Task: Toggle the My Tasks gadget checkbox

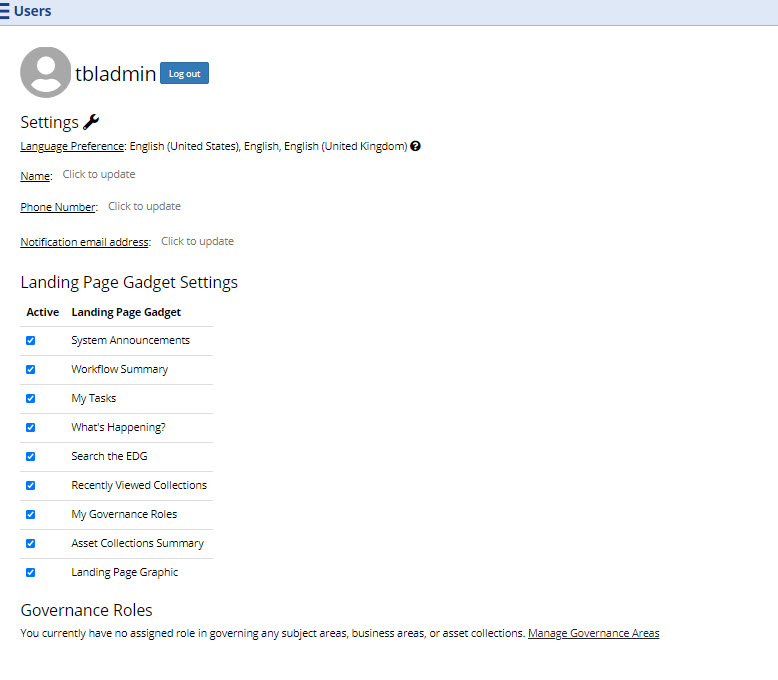Action: pyautogui.click(x=30, y=398)
